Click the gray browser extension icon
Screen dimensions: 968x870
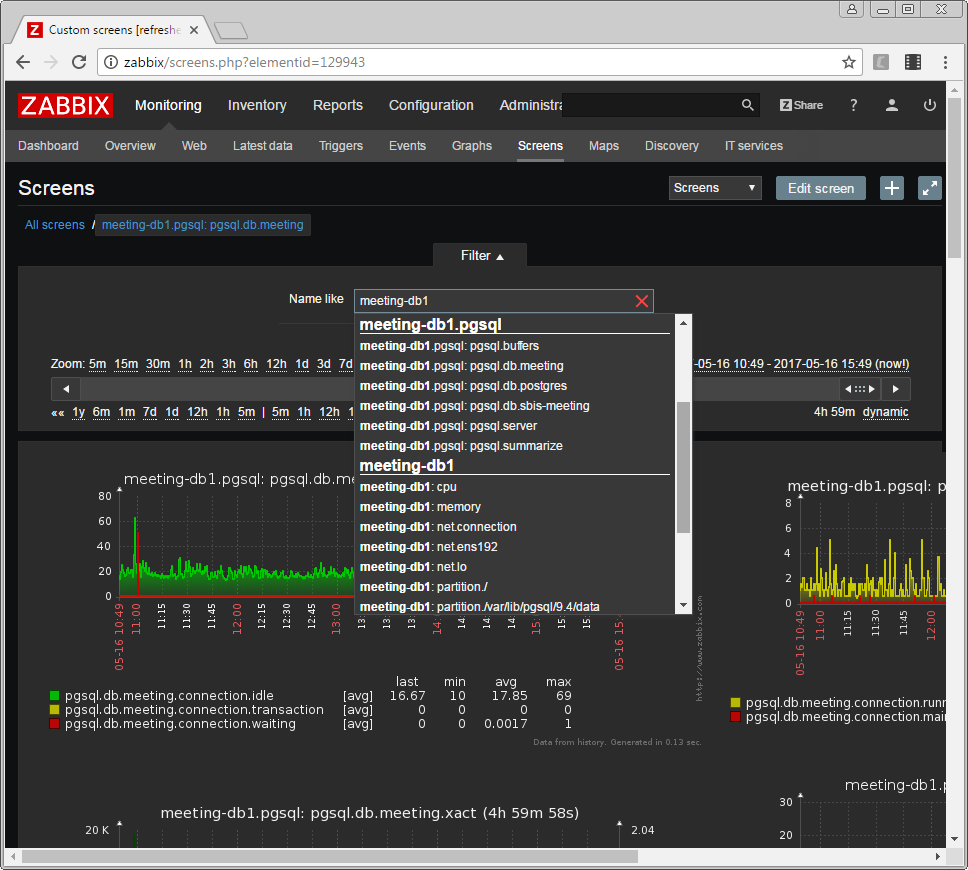[881, 62]
